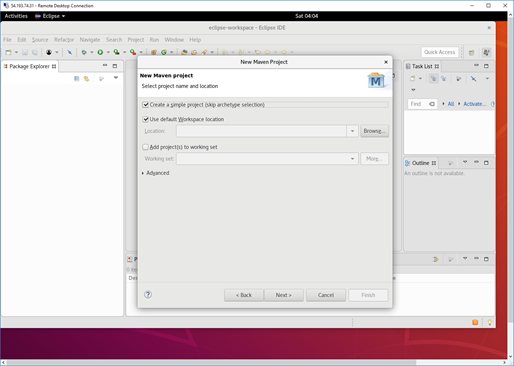
Task: Toggle Categorized view in Task List
Action: 433,79
